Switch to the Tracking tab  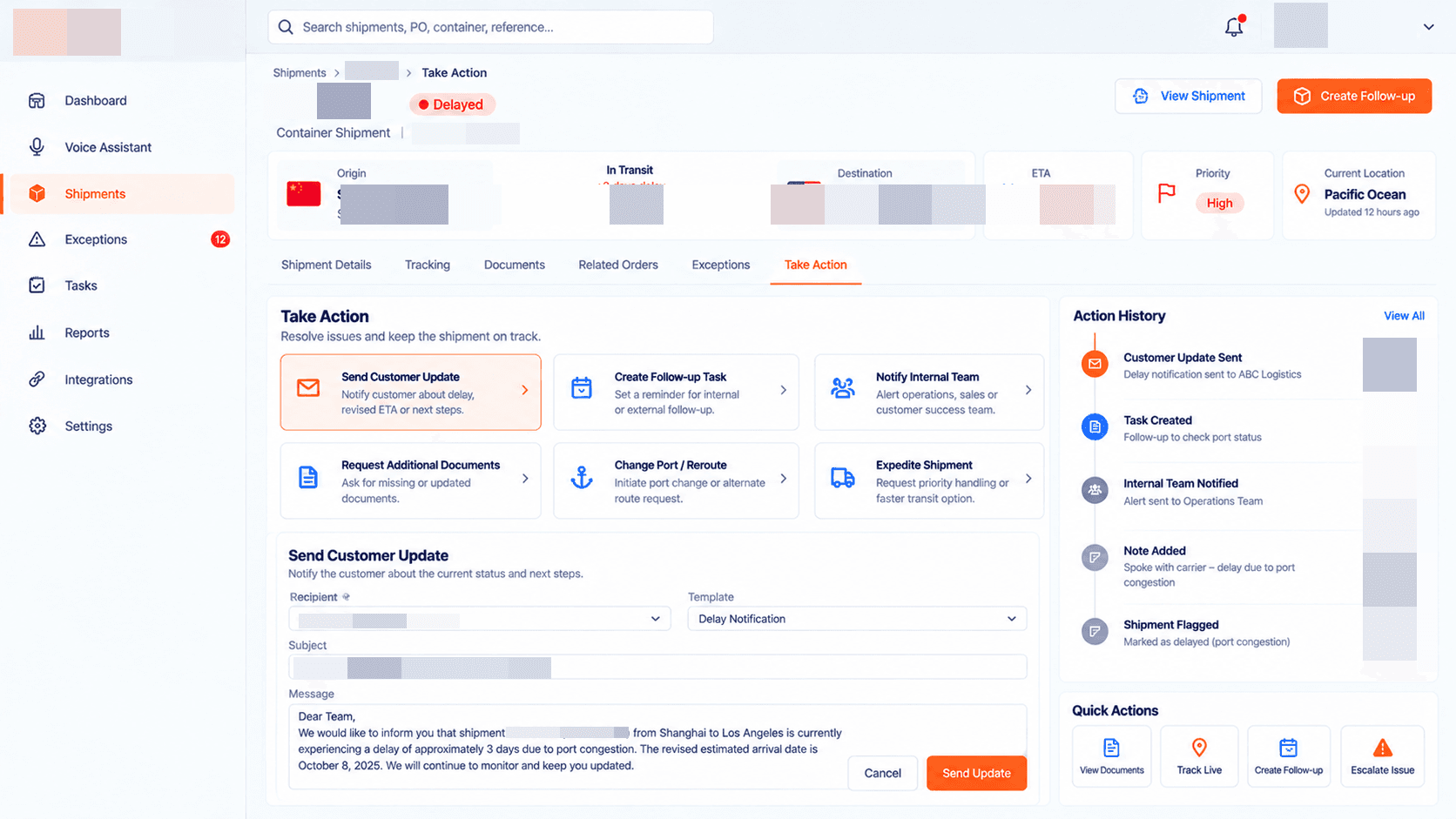coord(428,265)
